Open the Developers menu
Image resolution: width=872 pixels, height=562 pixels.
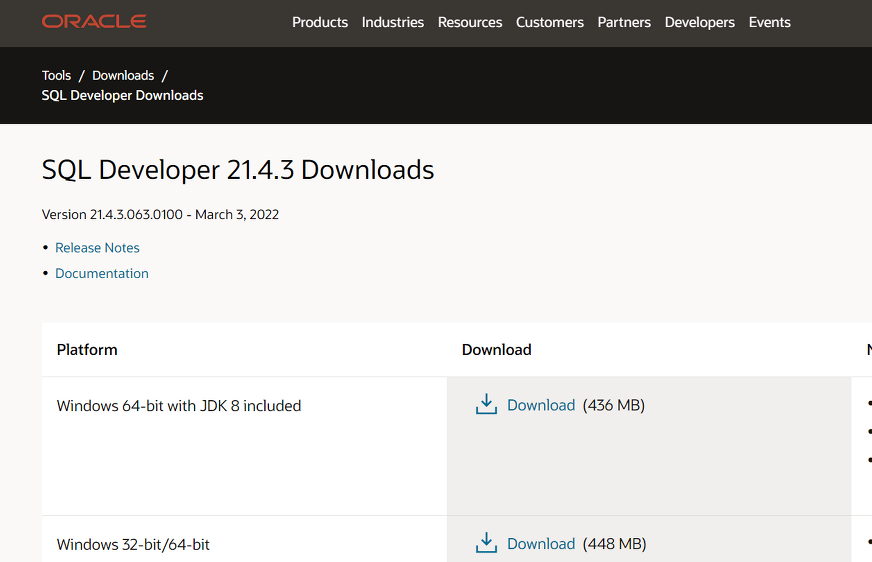(700, 22)
